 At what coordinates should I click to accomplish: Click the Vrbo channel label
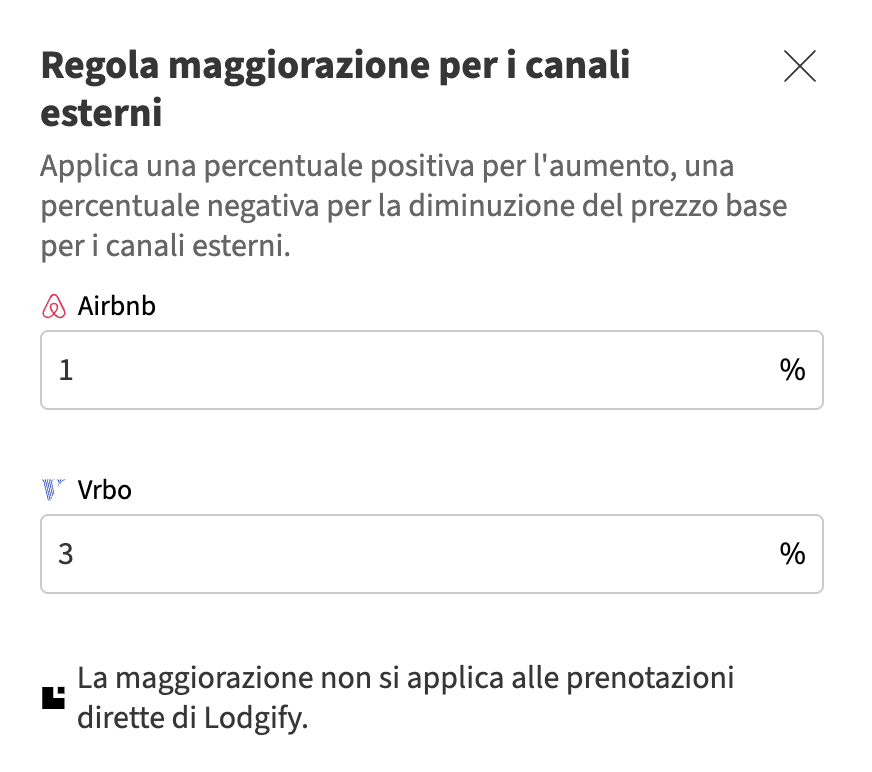[x=104, y=491]
